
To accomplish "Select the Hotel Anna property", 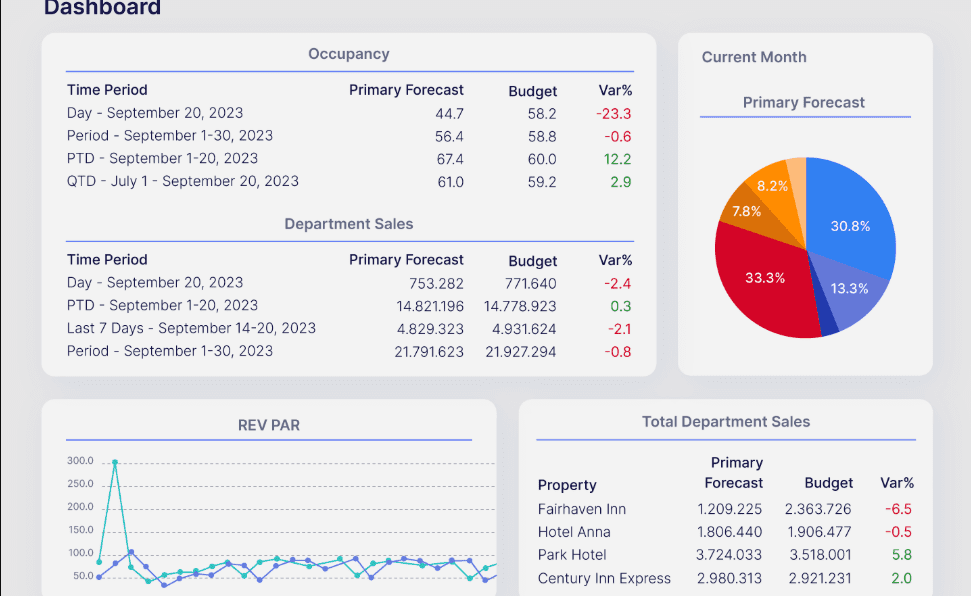I will (x=574, y=532).
